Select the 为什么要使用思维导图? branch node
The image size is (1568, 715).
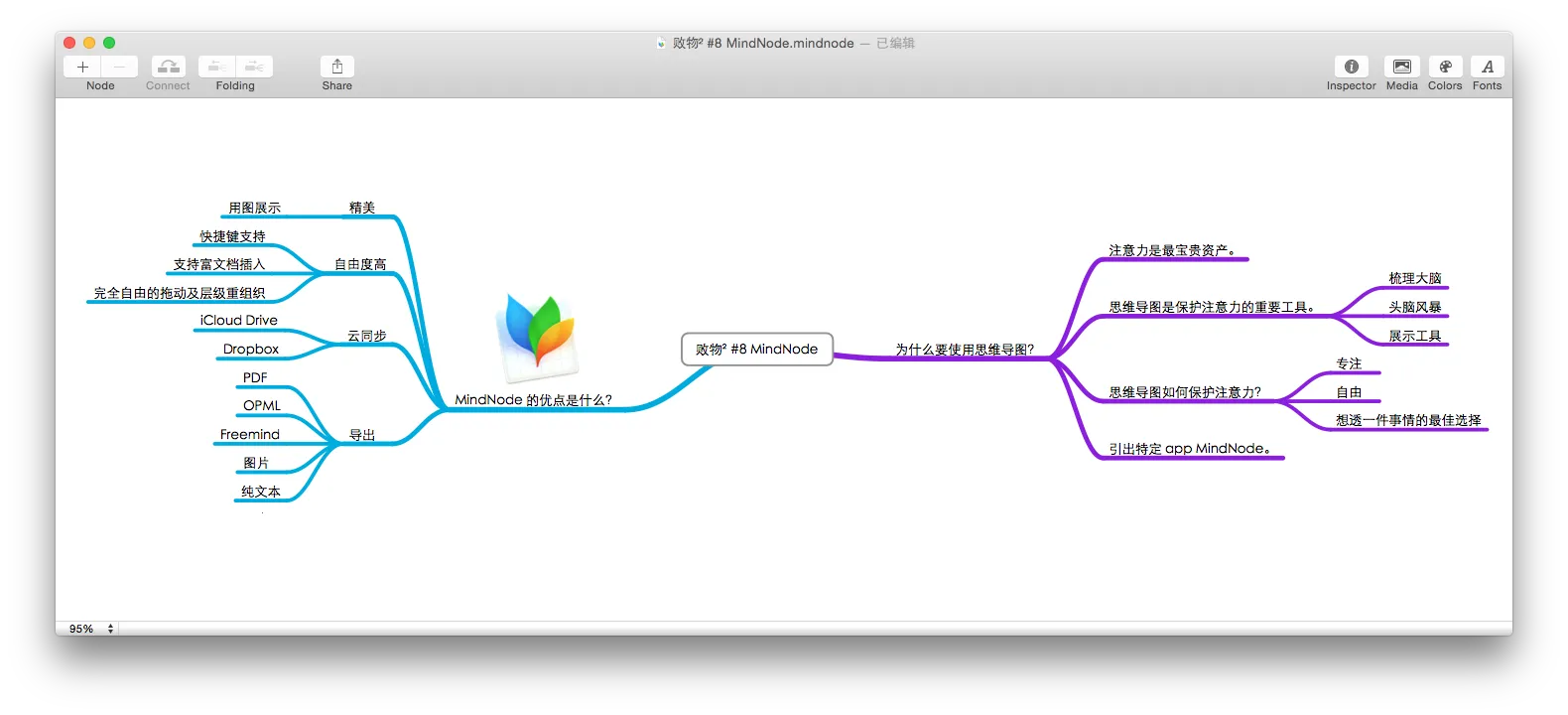(964, 350)
